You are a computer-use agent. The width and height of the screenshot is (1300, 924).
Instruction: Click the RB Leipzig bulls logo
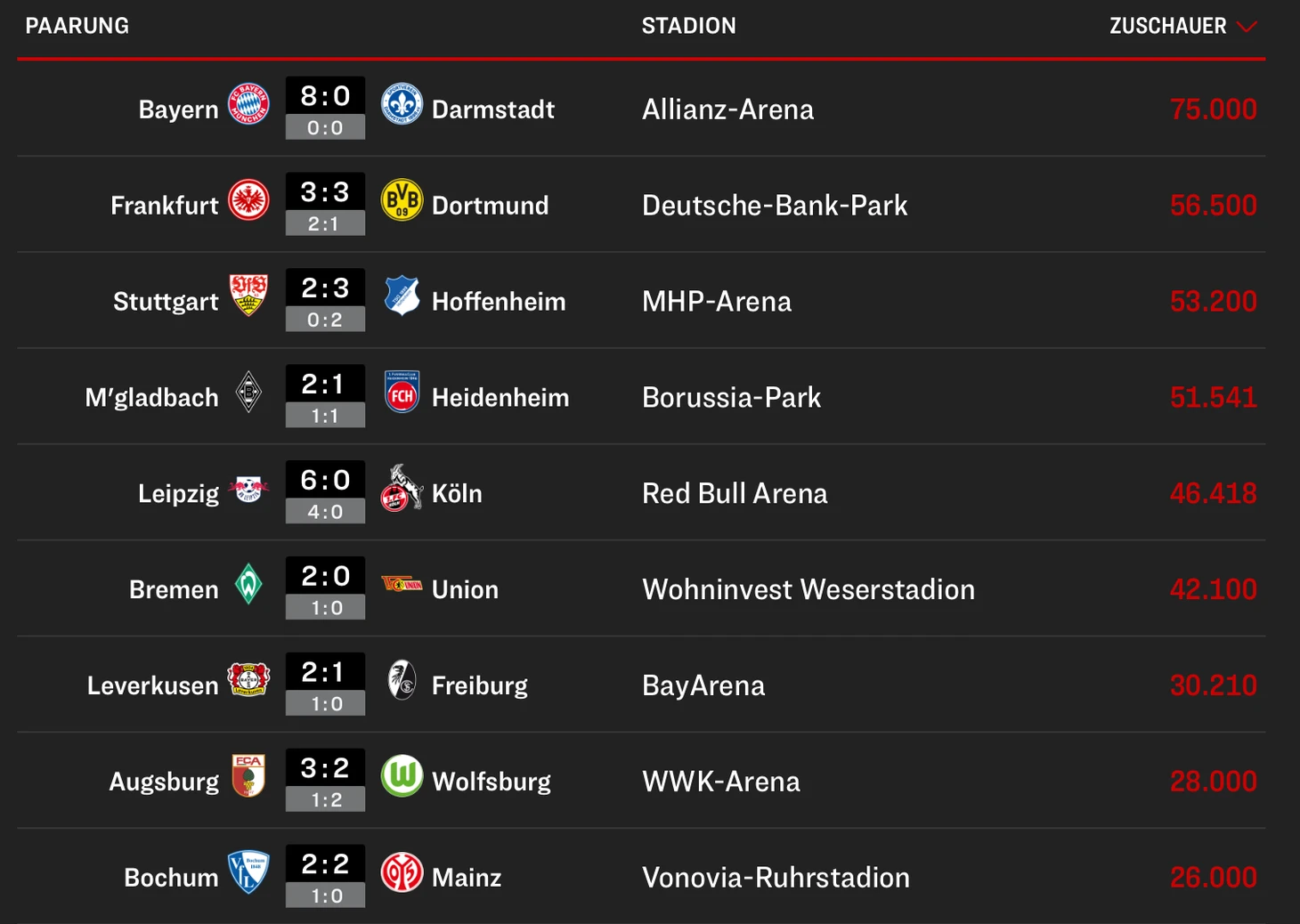point(248,489)
